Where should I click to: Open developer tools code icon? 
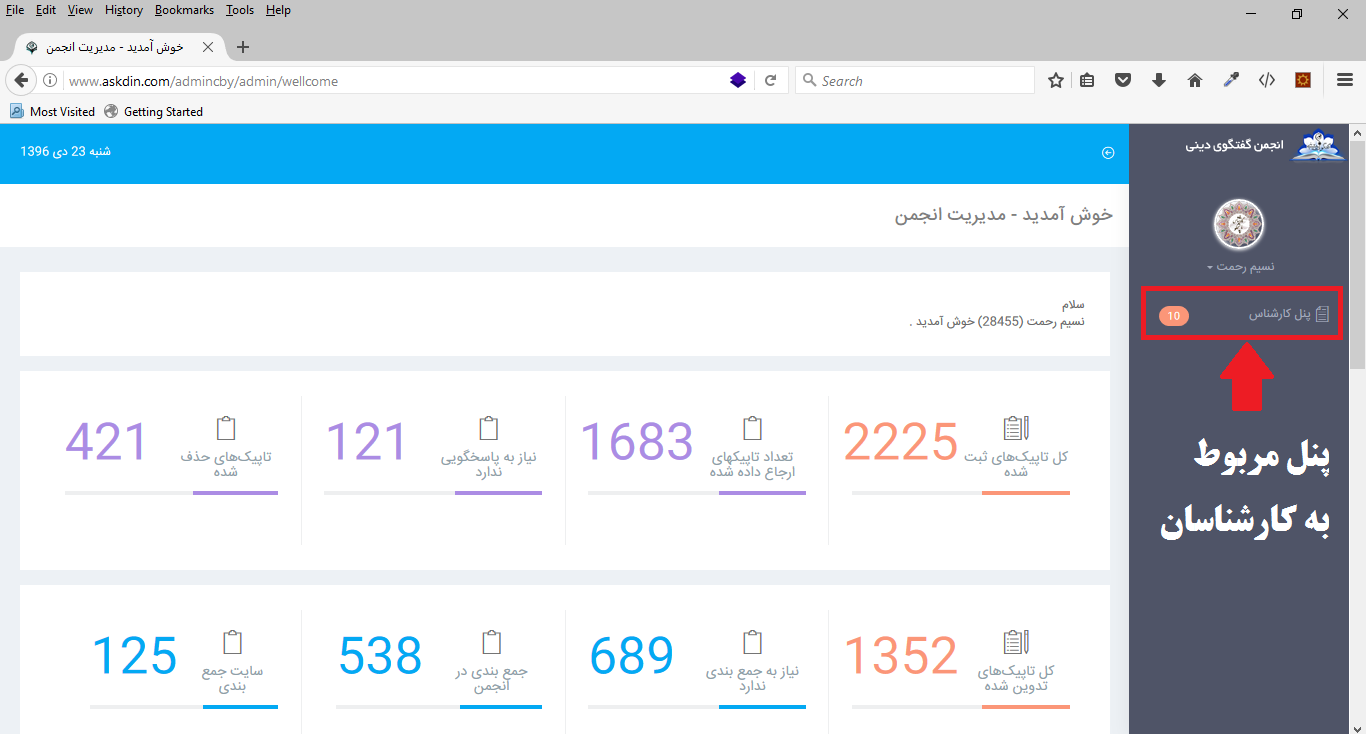1267,81
